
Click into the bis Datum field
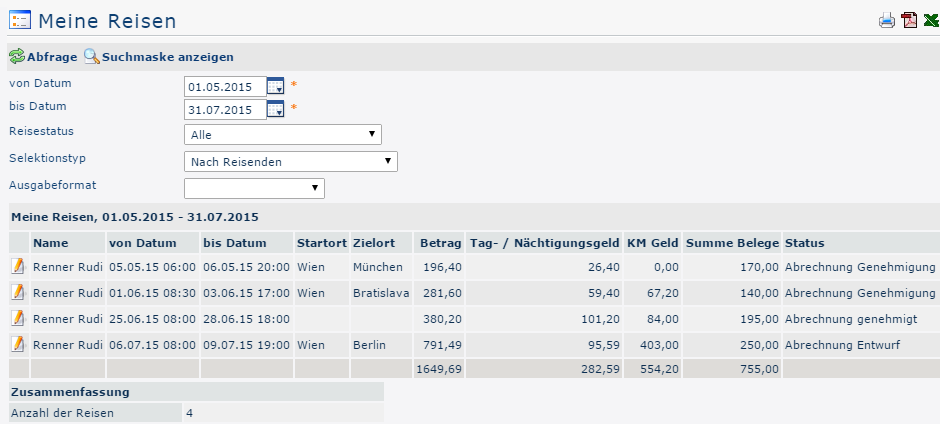(226, 110)
